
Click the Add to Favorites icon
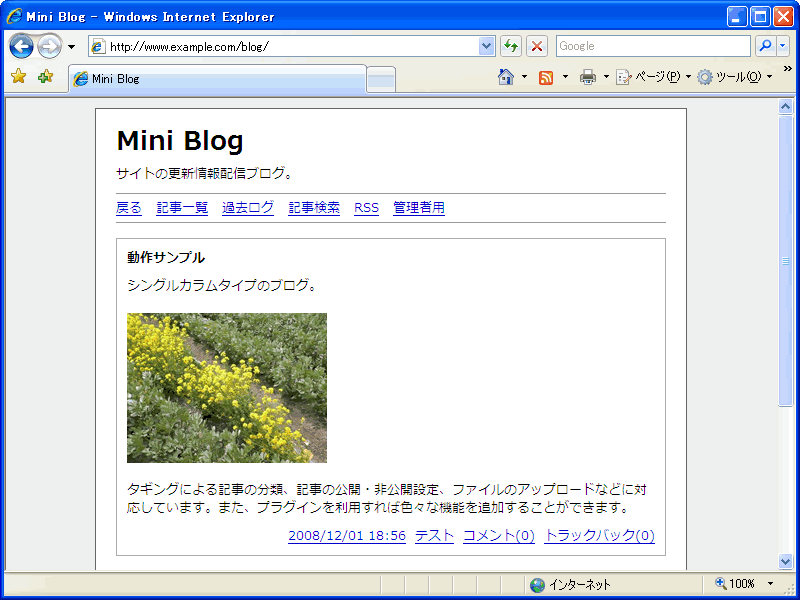(45, 77)
